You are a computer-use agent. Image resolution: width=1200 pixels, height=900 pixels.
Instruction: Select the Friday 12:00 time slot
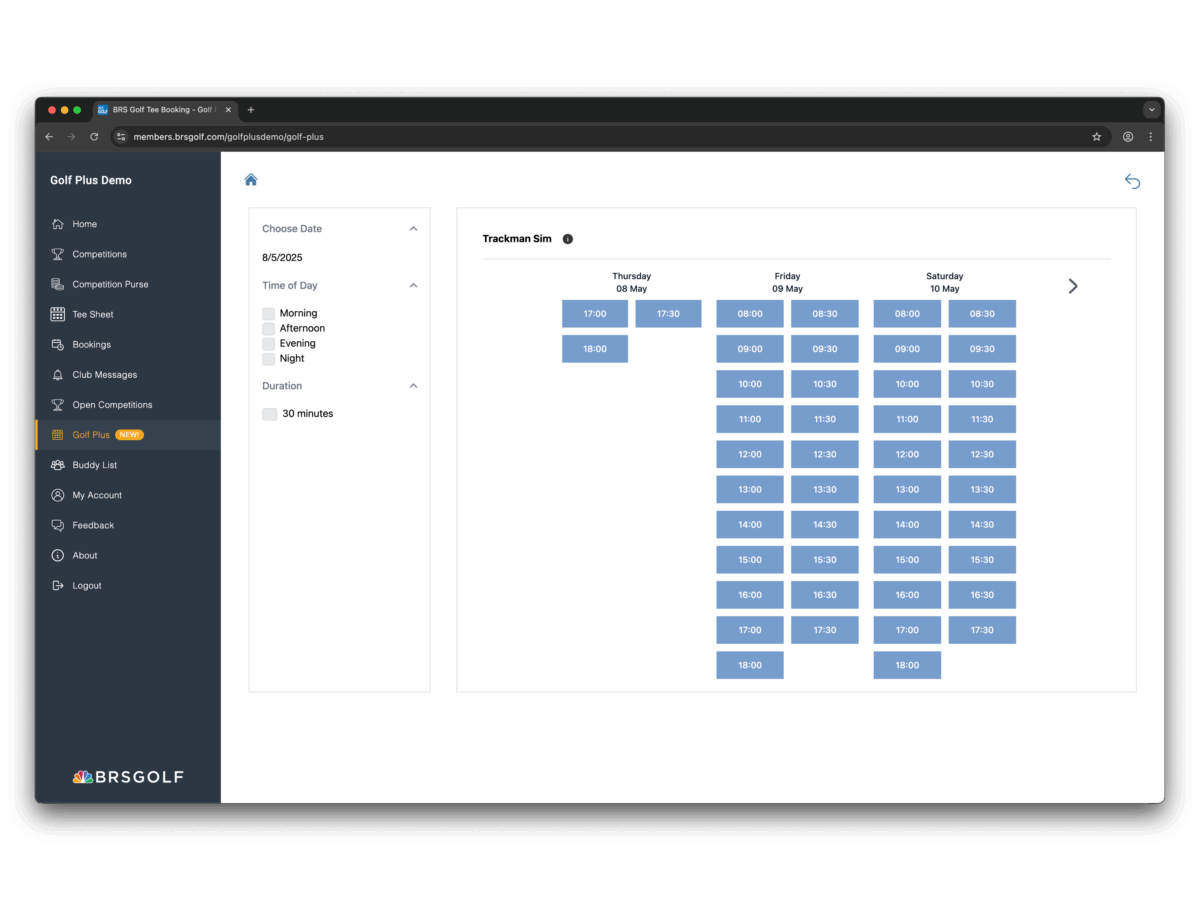(750, 454)
